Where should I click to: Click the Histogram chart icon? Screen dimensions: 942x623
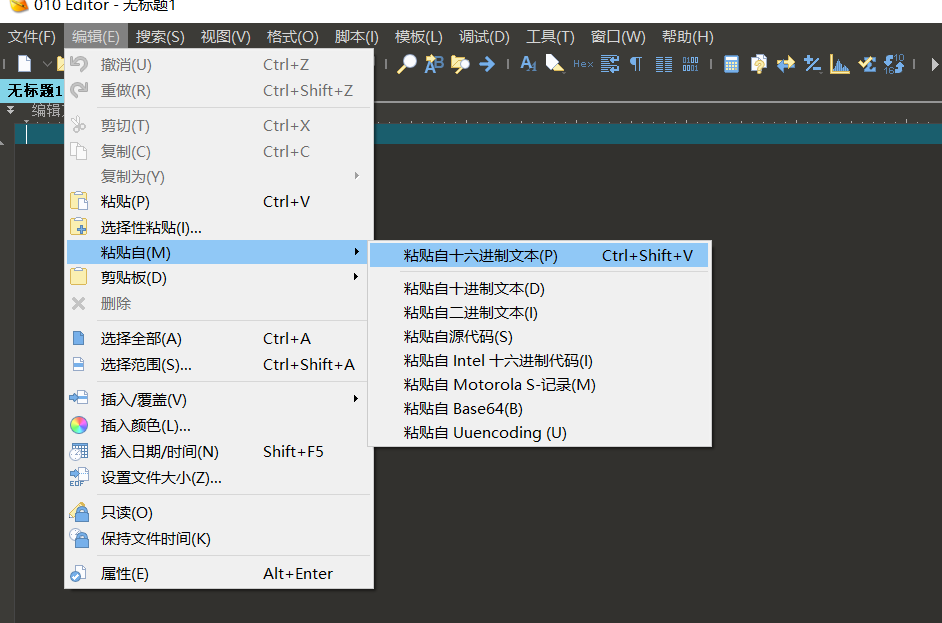(x=840, y=64)
